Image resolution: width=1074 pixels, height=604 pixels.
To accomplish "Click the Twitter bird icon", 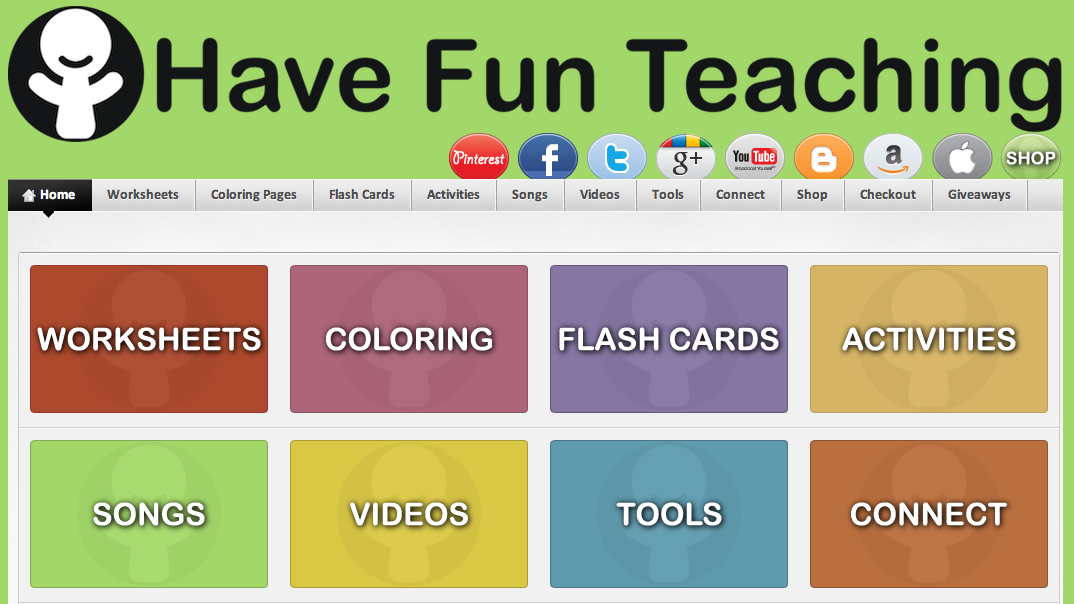I will click(617, 158).
